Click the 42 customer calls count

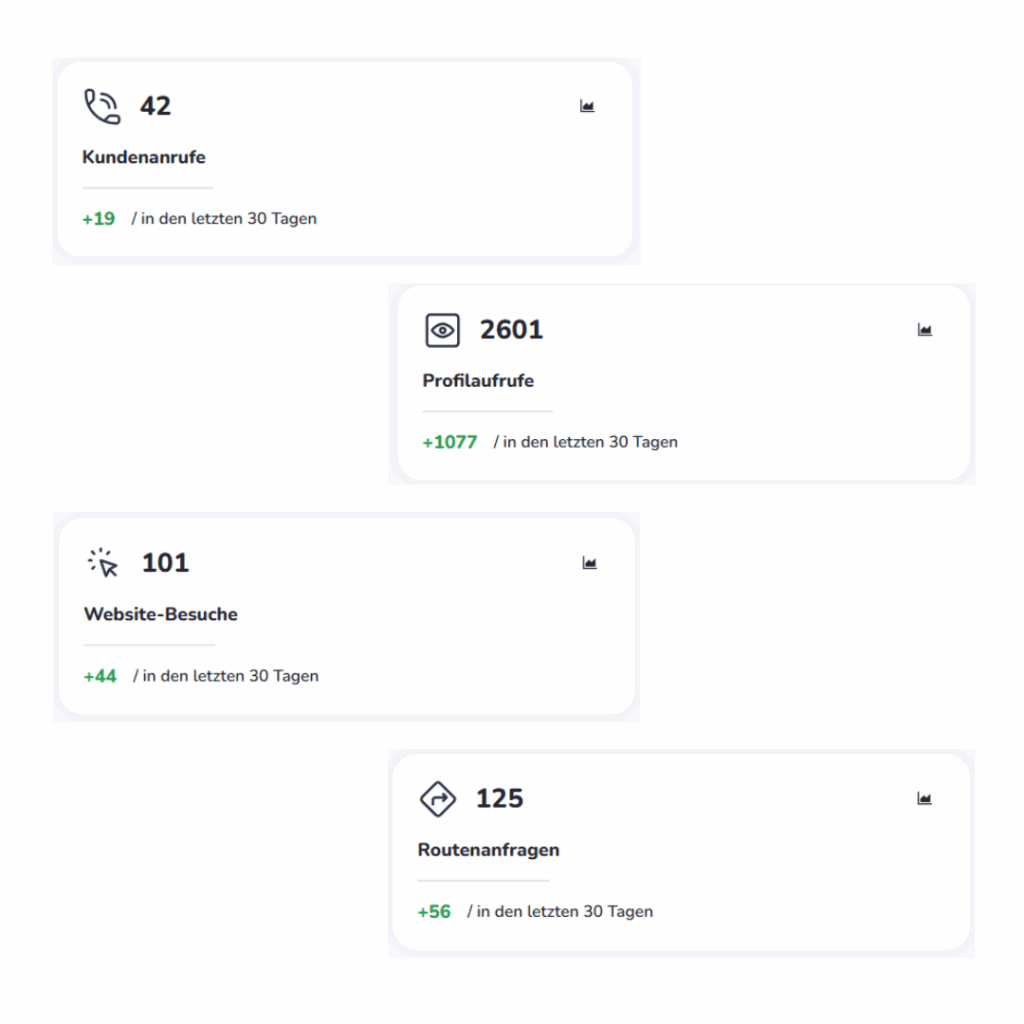point(155,106)
